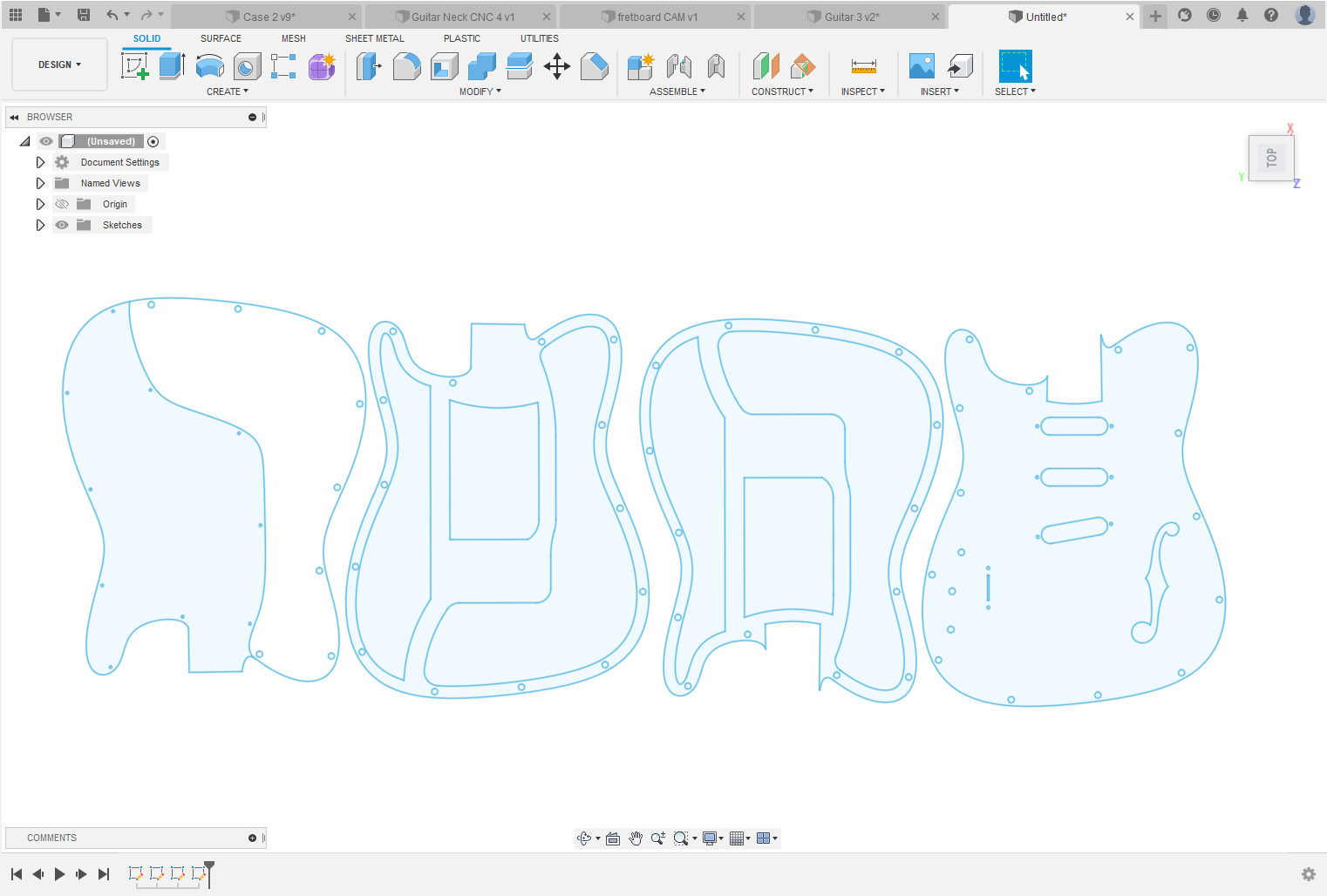Image resolution: width=1327 pixels, height=896 pixels.
Task: Save the document with the floppy icon
Action: [x=84, y=15]
